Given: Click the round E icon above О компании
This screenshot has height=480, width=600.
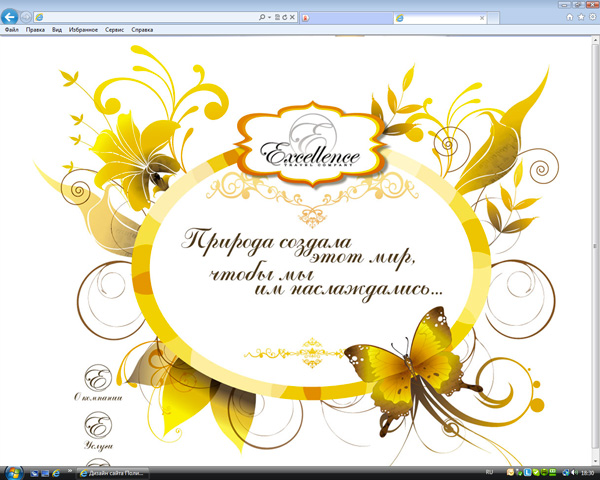Looking at the screenshot, I should [98, 378].
